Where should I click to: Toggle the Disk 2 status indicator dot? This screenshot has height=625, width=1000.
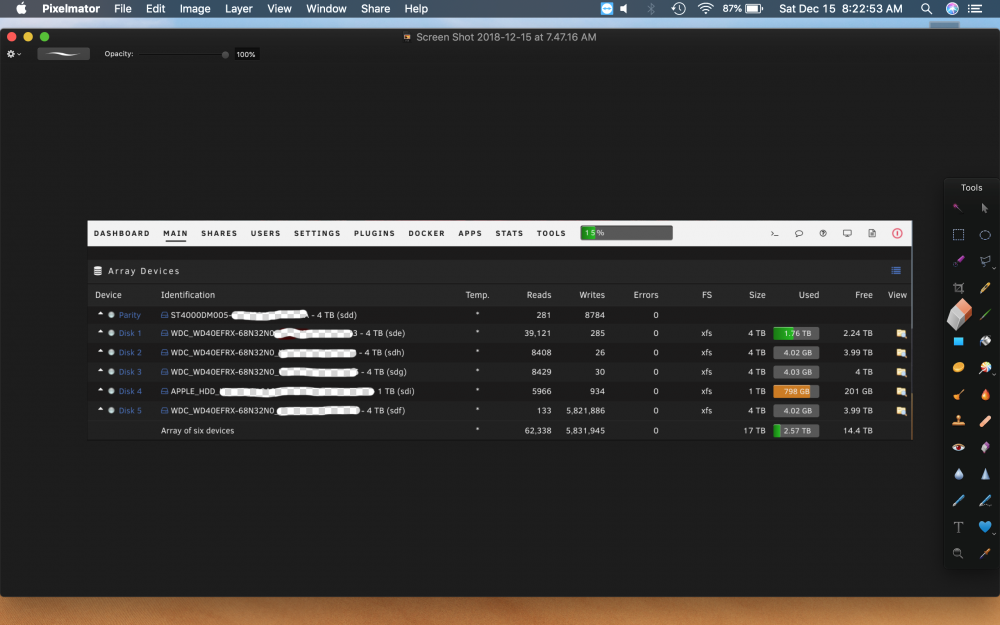(112, 352)
